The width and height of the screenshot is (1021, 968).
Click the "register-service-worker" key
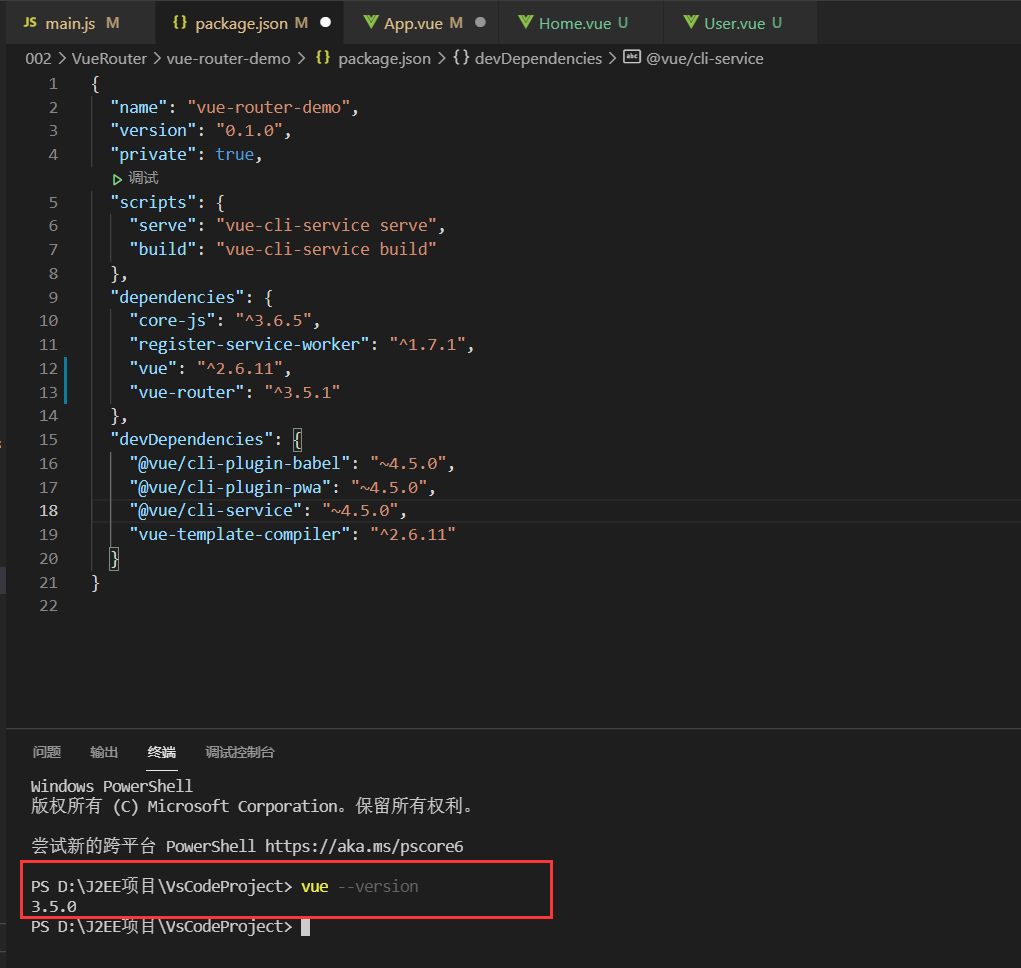(x=249, y=344)
